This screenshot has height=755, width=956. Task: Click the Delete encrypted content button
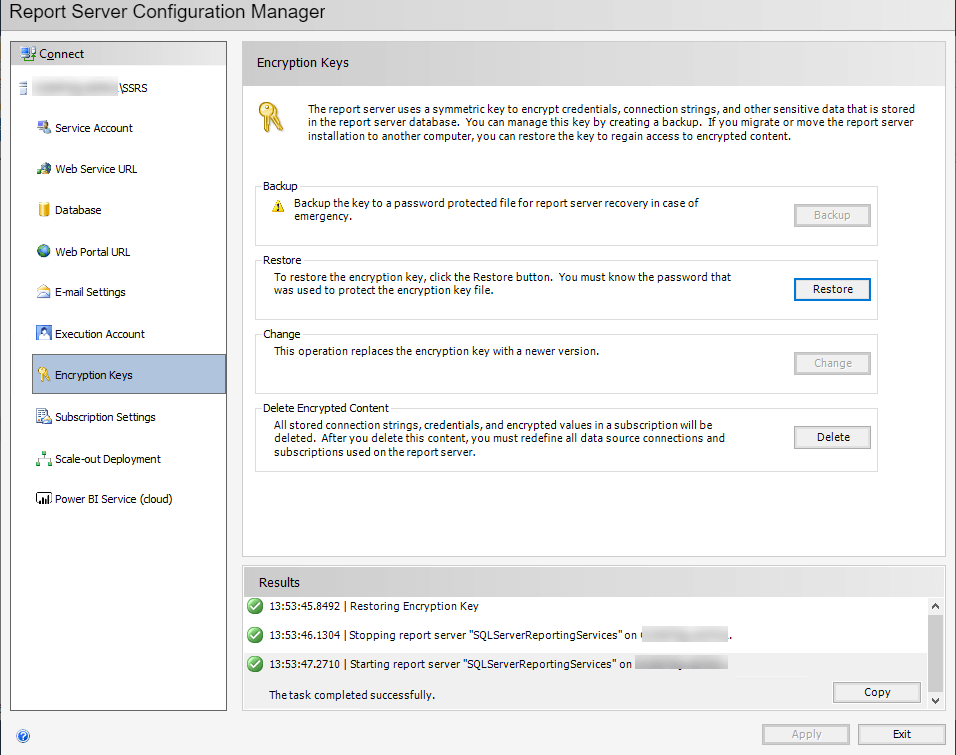pyautogui.click(x=832, y=437)
